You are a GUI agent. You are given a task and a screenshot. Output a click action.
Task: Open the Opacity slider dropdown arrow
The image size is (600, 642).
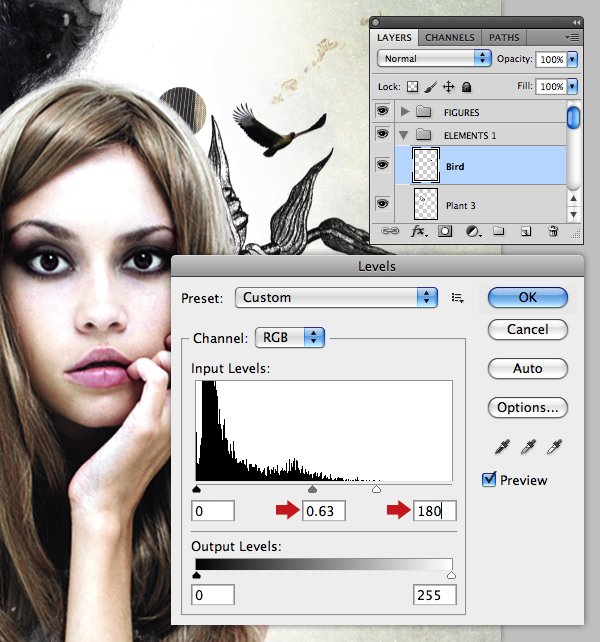point(573,59)
